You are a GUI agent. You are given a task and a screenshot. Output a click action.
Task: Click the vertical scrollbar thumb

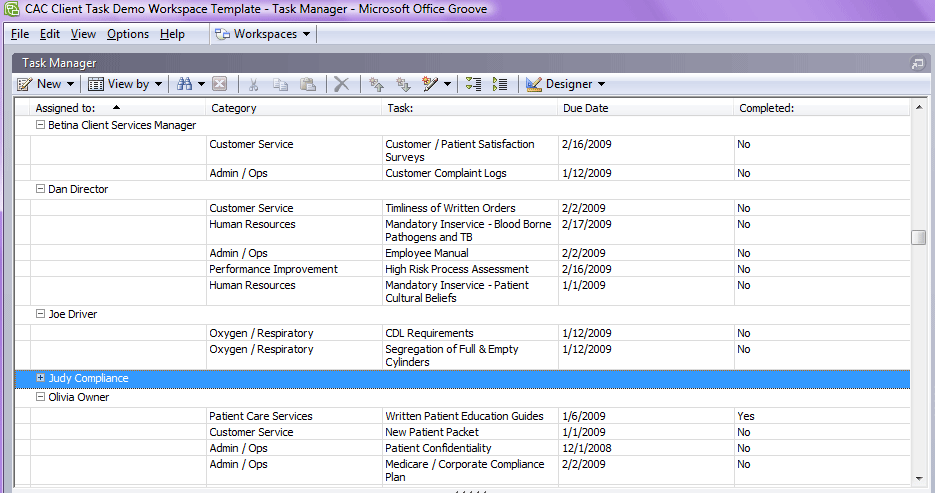919,237
